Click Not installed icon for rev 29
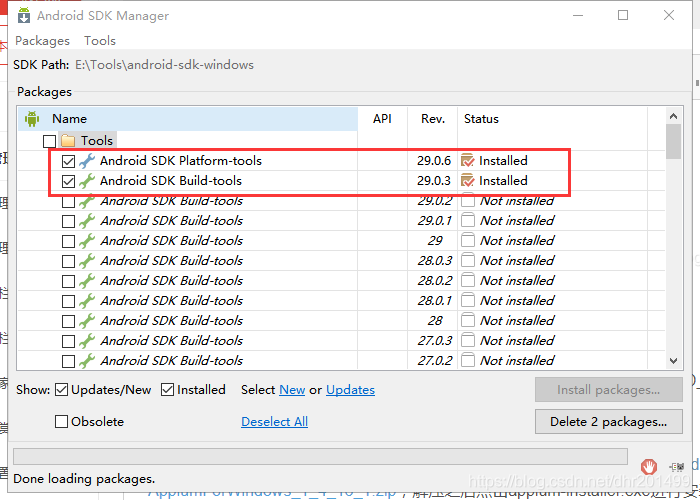Viewport: 700px width, 500px height. click(x=468, y=241)
